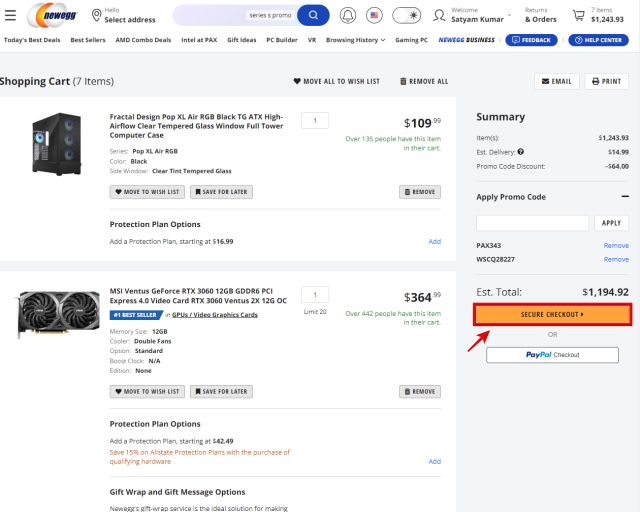Remove the MSI RTX 3060
The height and width of the screenshot is (512, 640).
tap(420, 392)
